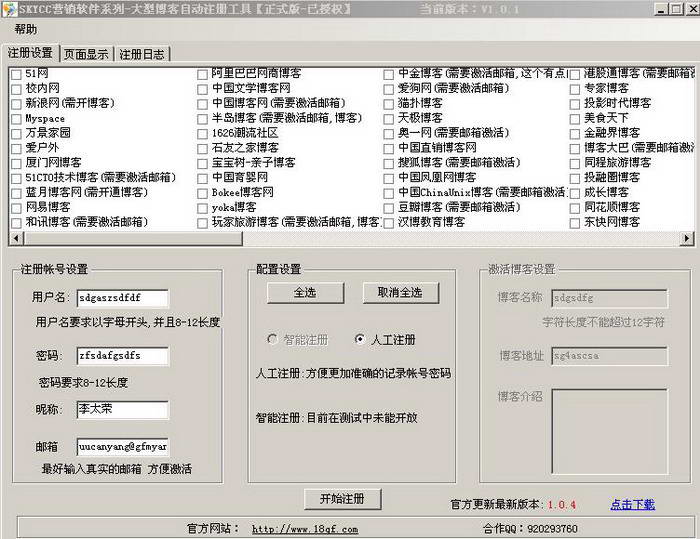Open the 帮助 menu

click(25, 29)
